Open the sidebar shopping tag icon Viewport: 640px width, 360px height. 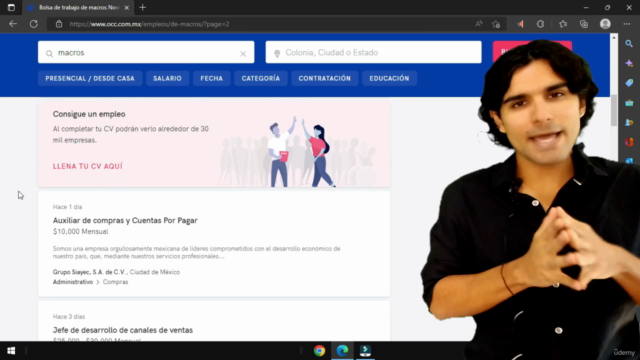click(x=629, y=83)
